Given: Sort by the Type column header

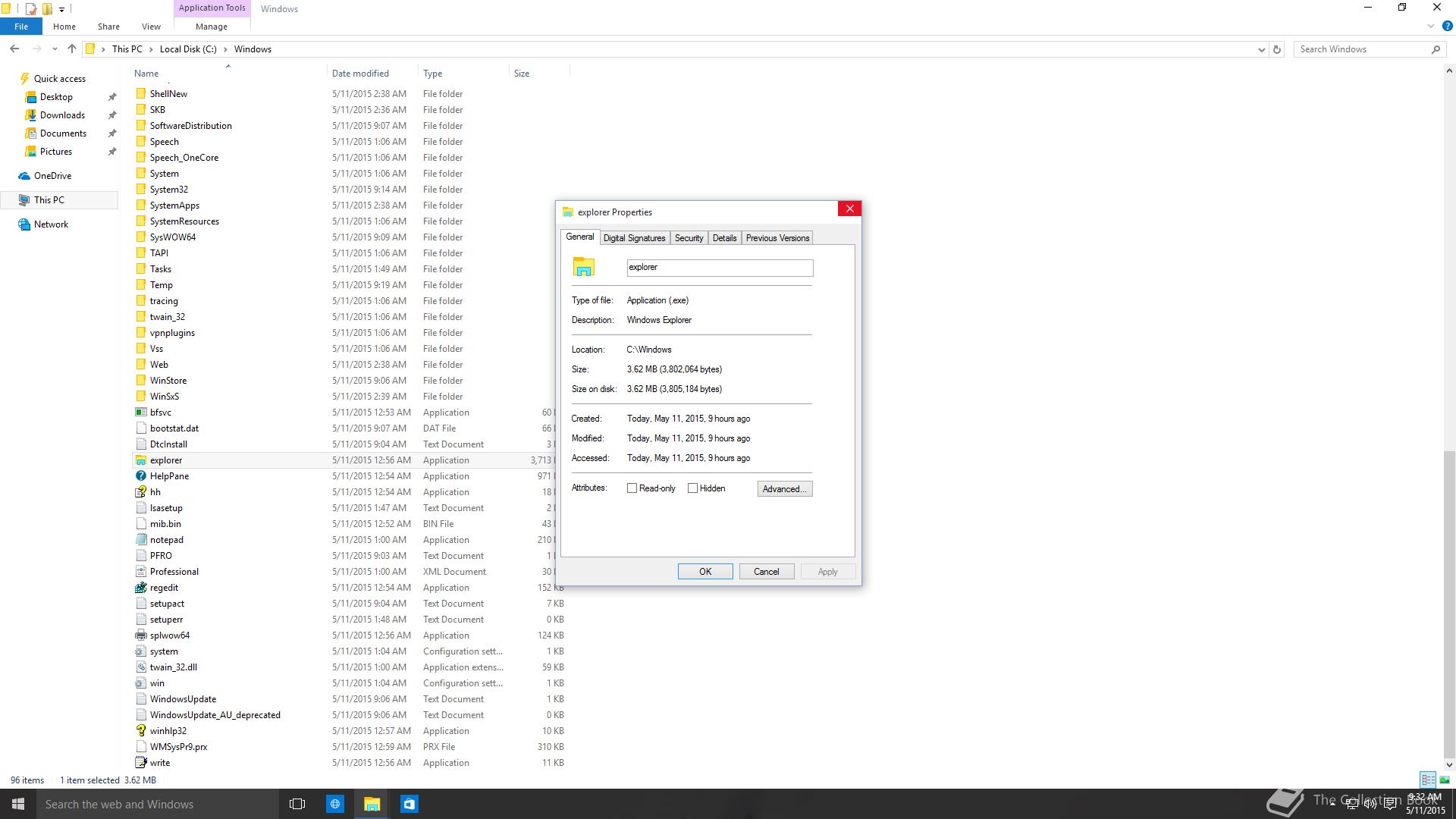Looking at the screenshot, I should point(432,74).
